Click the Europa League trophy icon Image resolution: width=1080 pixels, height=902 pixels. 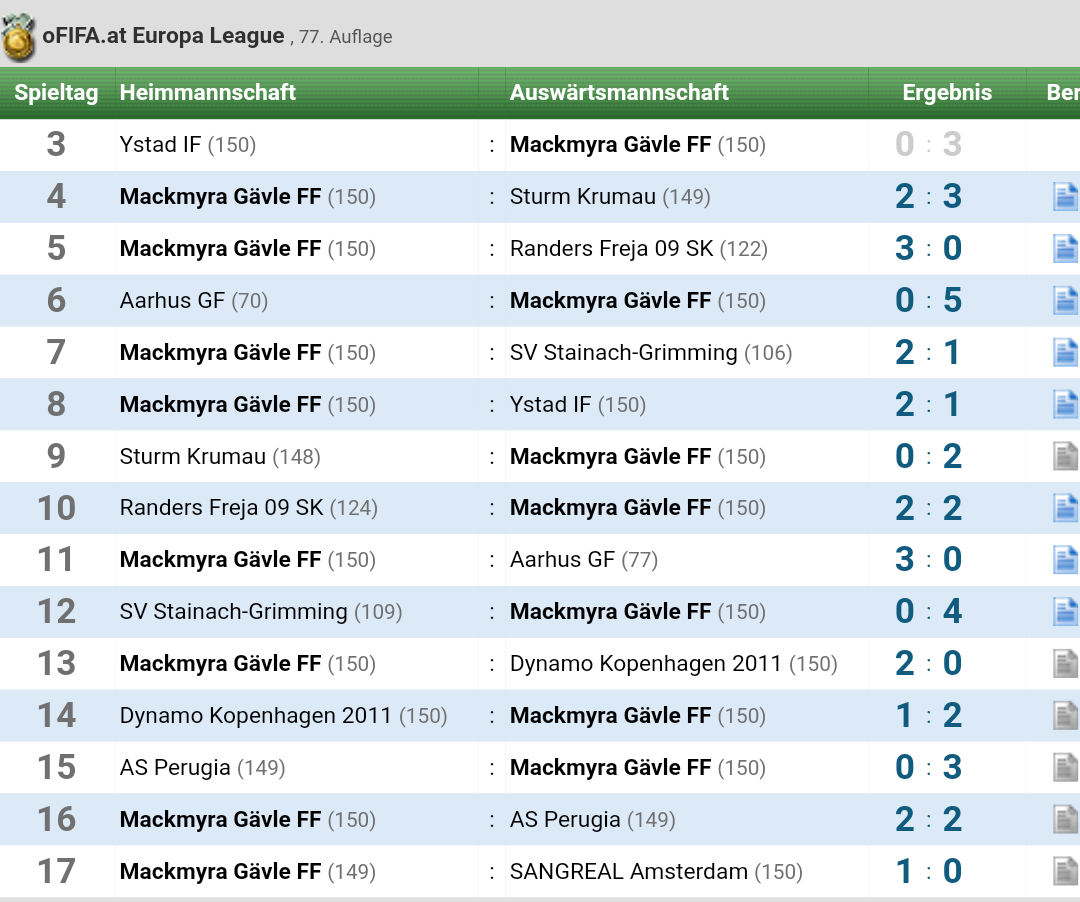click(x=19, y=37)
